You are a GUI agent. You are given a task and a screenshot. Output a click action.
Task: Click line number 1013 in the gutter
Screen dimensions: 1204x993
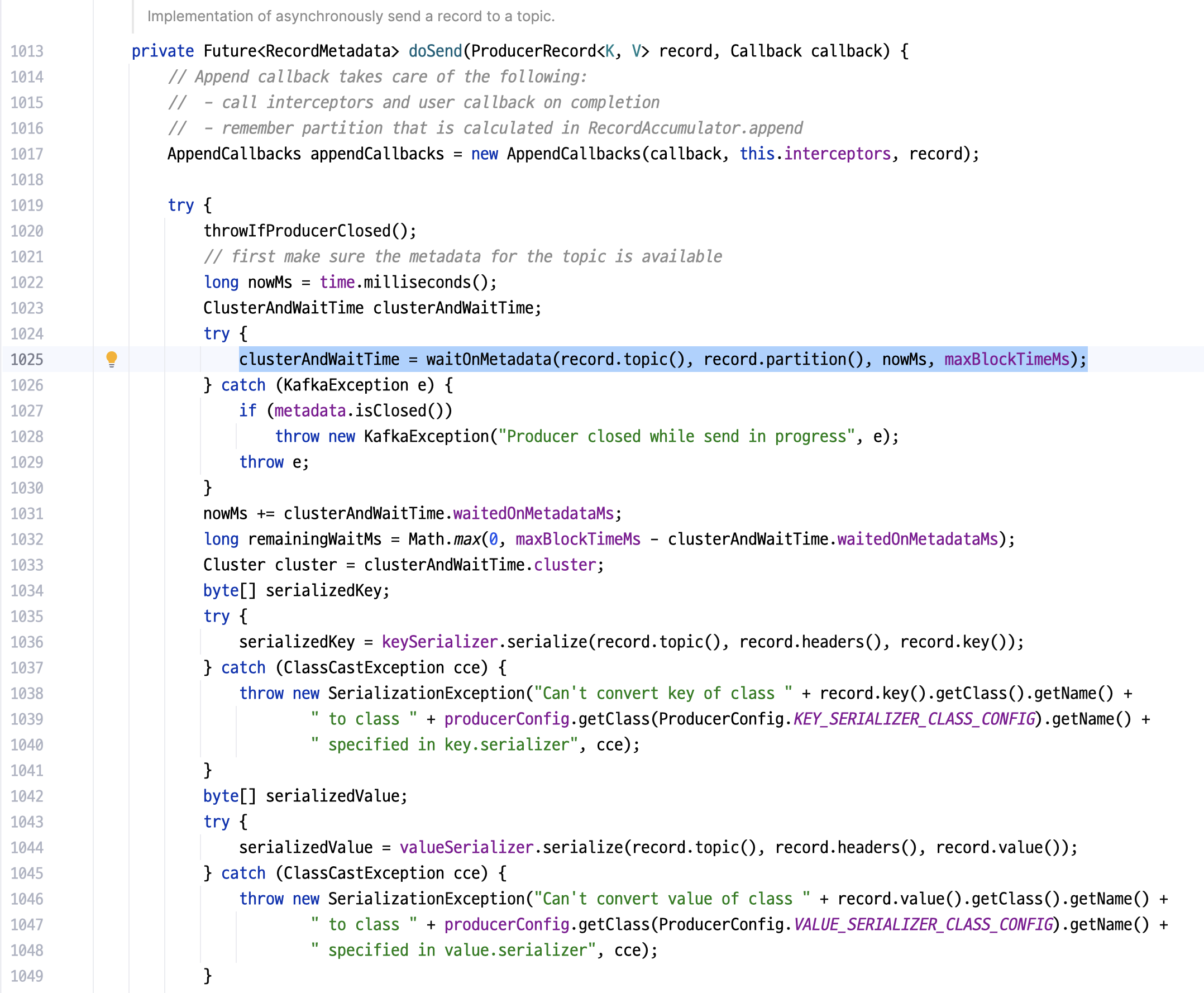pyautogui.click(x=27, y=51)
